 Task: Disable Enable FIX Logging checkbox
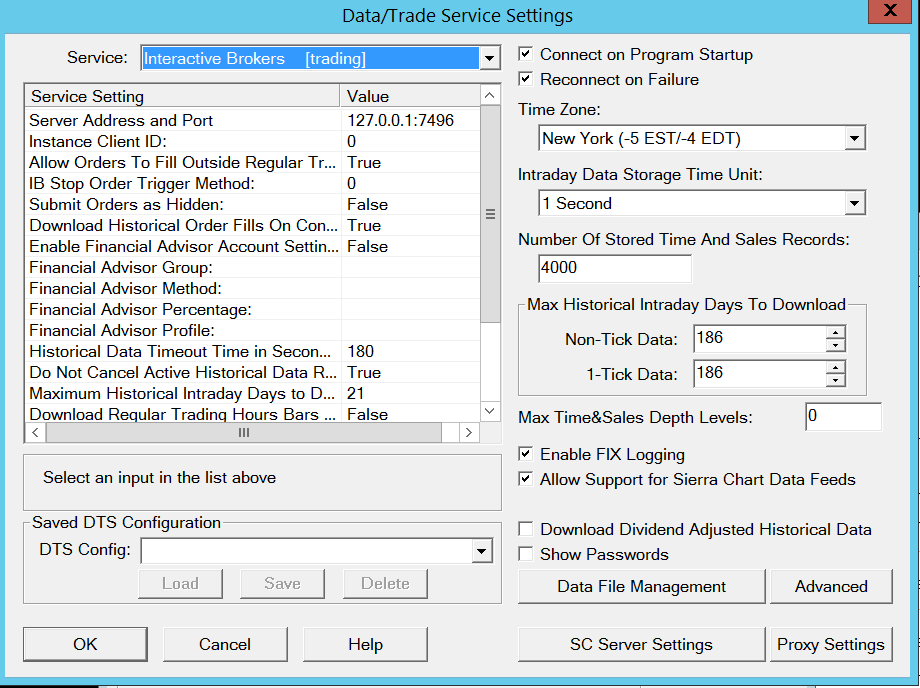(x=526, y=454)
